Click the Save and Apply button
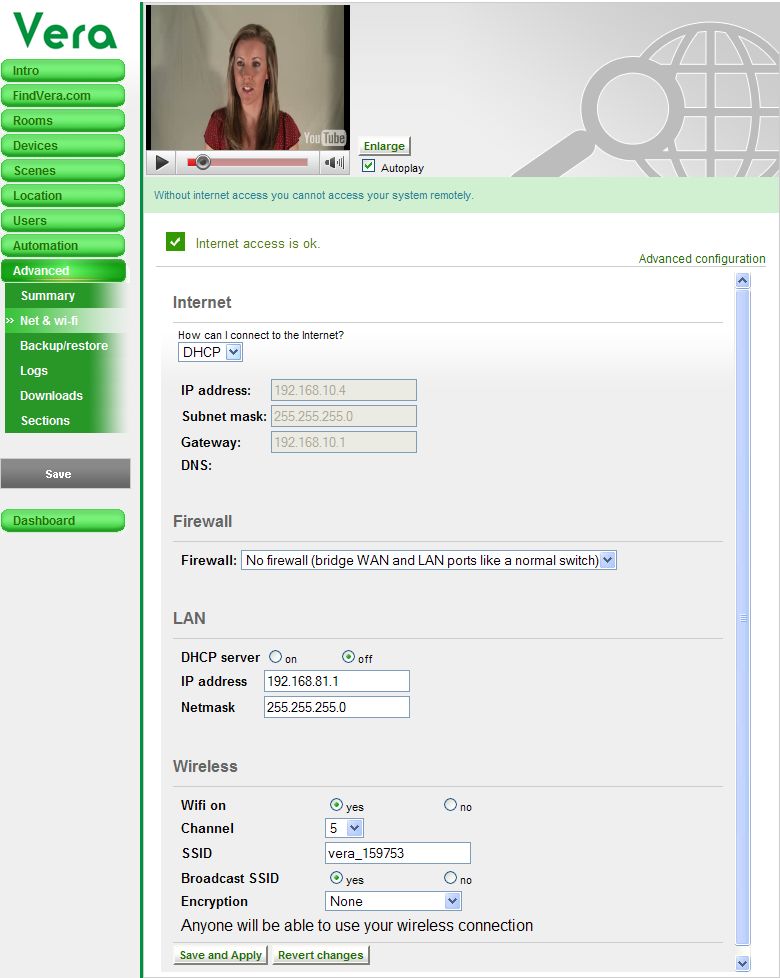 pos(219,955)
